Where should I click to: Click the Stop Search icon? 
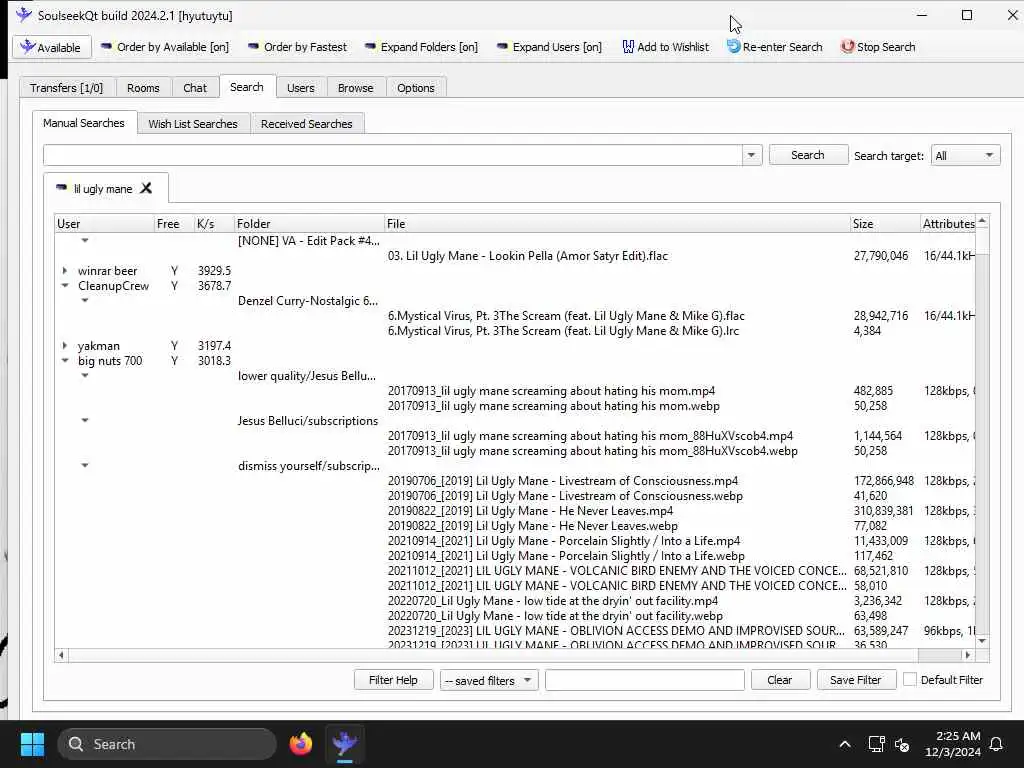pos(847,47)
